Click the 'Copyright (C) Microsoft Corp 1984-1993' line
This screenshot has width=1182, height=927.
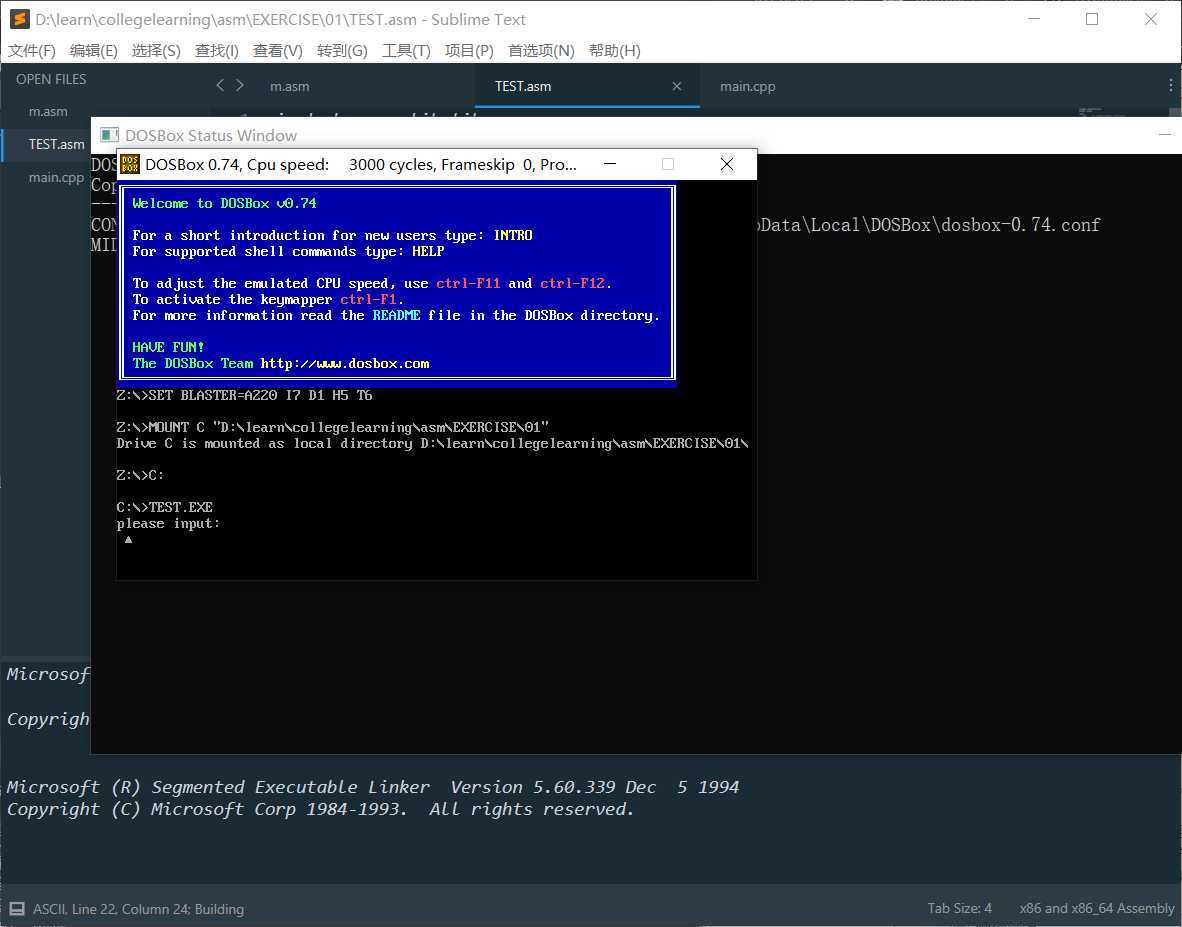[x=320, y=809]
